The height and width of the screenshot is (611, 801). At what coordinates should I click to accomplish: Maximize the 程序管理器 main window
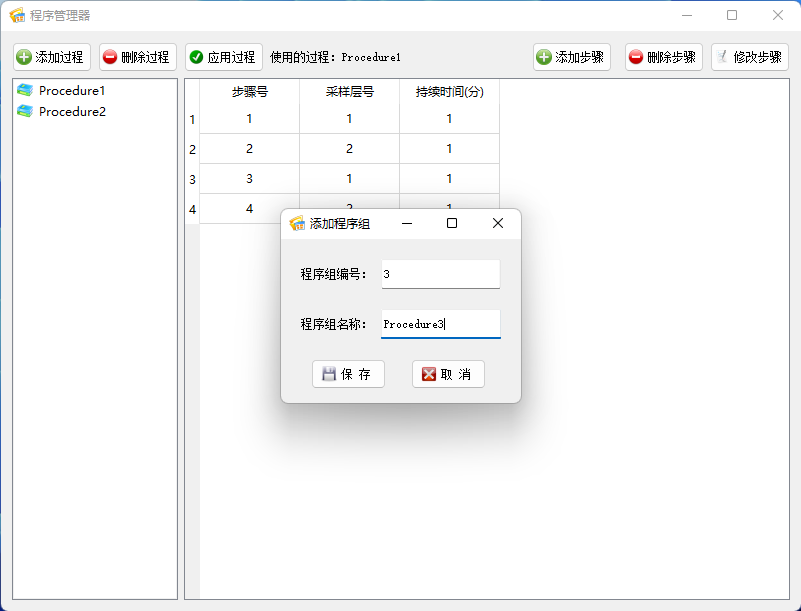(x=732, y=15)
